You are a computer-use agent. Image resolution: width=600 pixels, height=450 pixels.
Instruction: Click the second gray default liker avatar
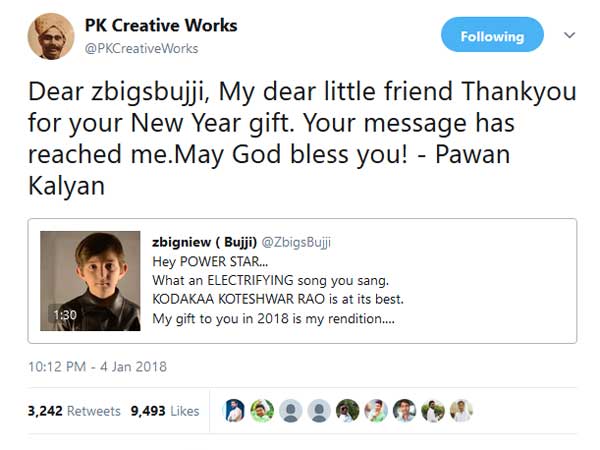[318, 410]
